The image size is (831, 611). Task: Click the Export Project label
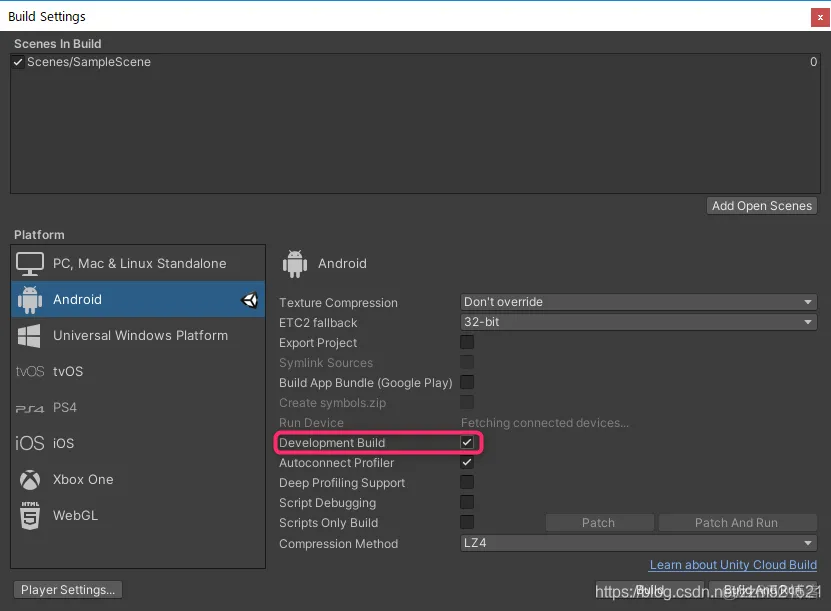coord(318,343)
